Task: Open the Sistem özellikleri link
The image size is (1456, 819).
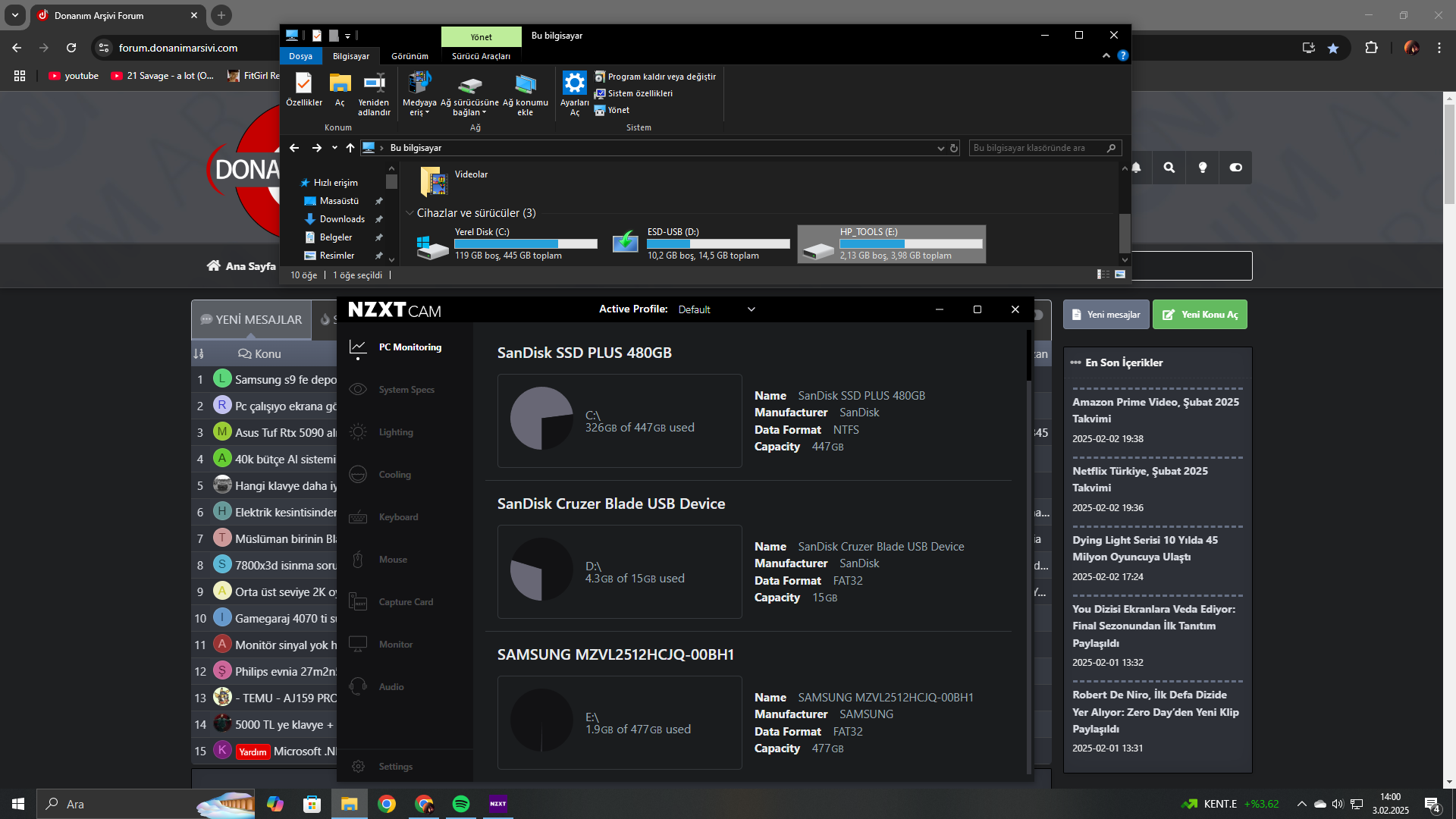Action: click(x=639, y=93)
